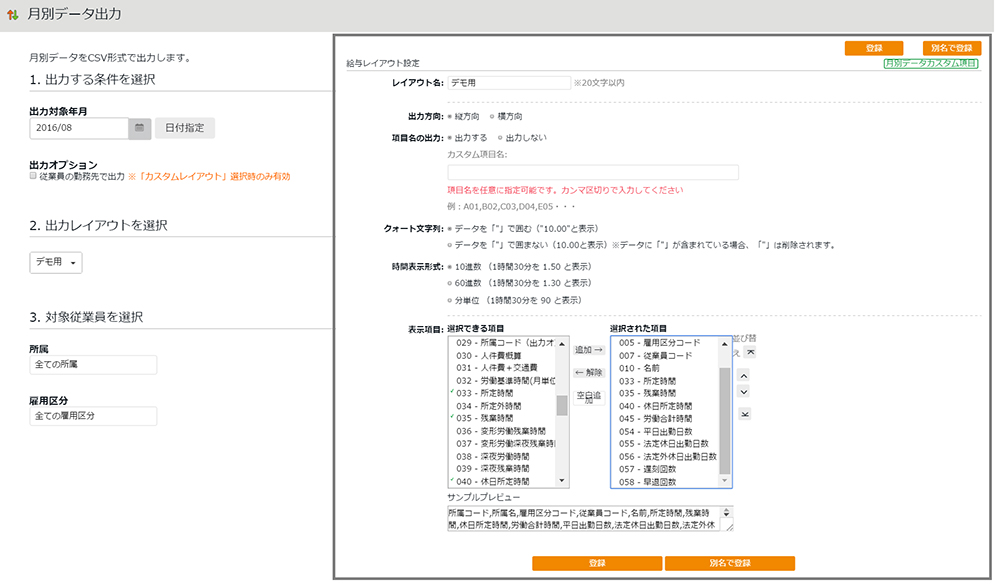Click the 追加 → add arrow button
Screen dimensions: 1000x586
[589, 350]
